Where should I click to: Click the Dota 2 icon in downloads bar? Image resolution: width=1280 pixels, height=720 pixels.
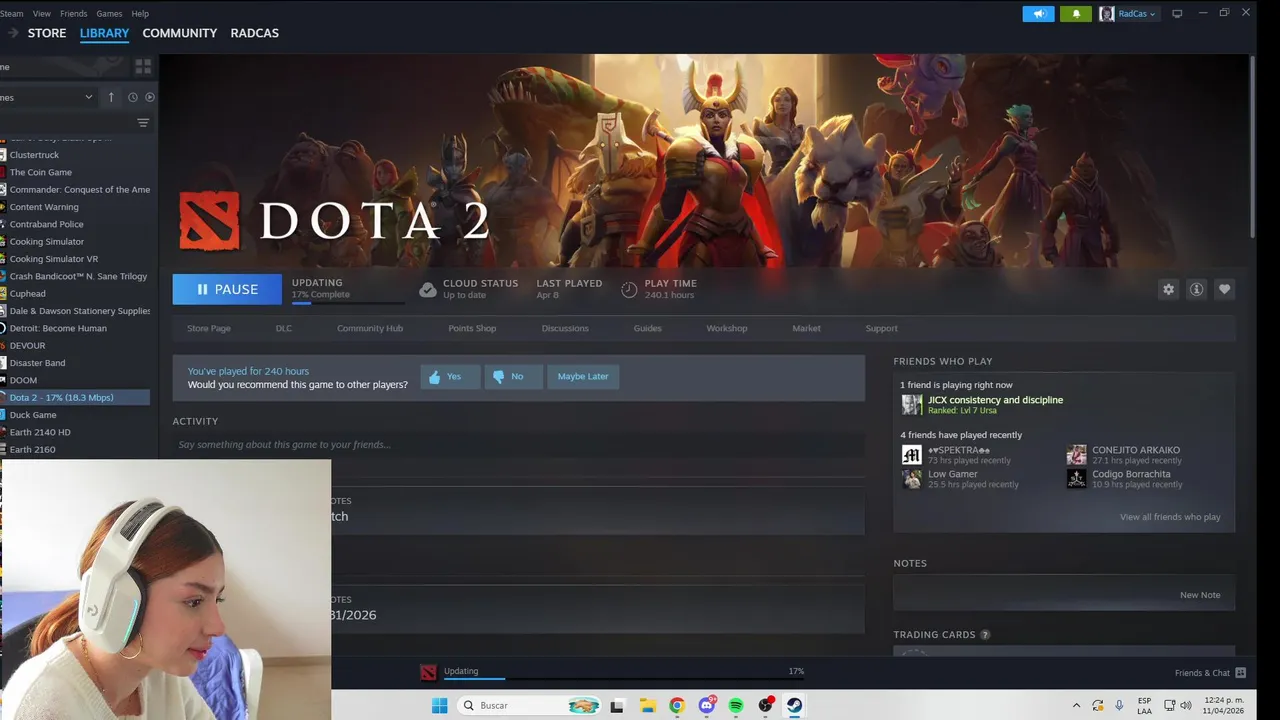pyautogui.click(x=428, y=672)
